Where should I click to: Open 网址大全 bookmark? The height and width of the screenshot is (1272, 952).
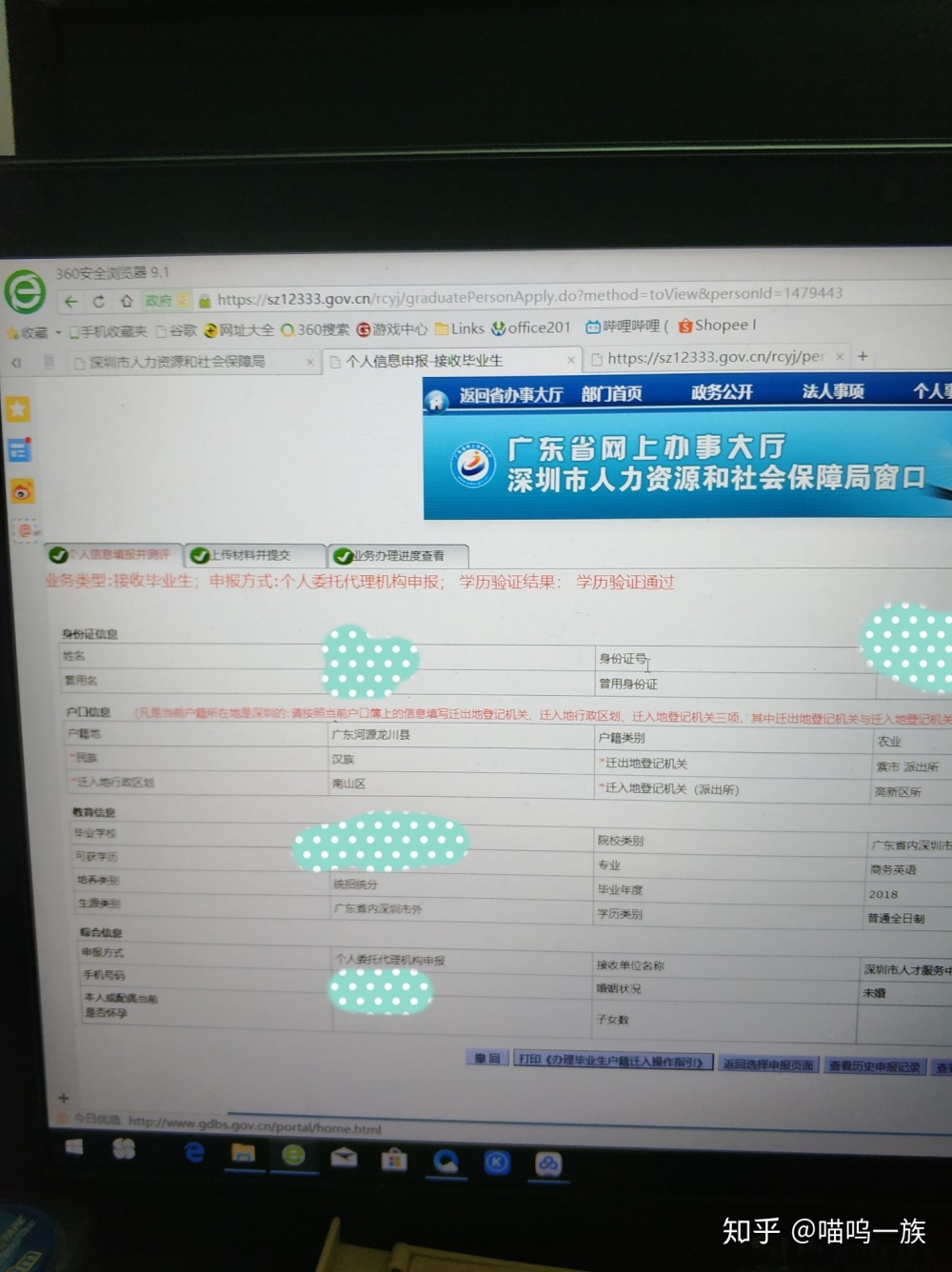click(x=239, y=330)
